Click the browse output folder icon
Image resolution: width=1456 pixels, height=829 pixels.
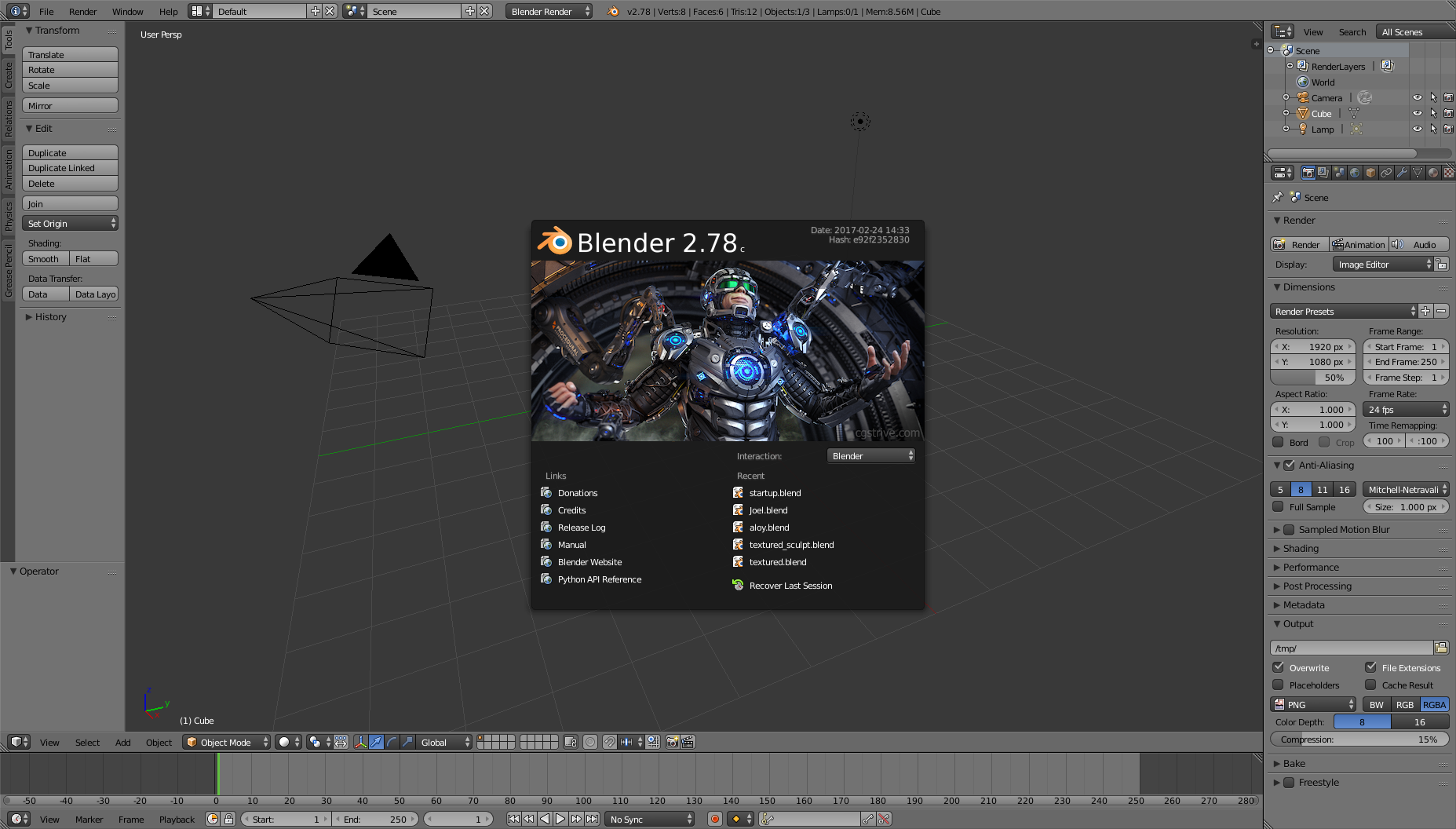pos(1441,648)
